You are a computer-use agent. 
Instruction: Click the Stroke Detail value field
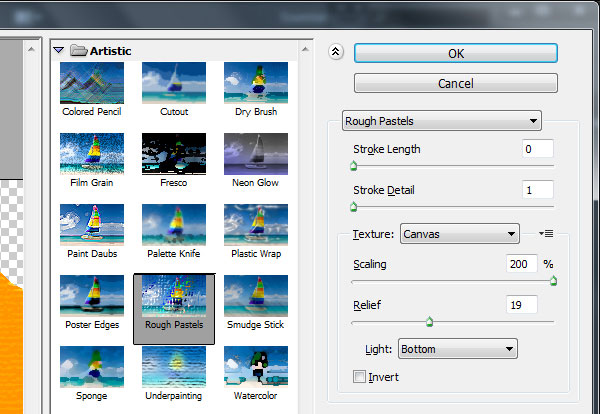pos(537,190)
